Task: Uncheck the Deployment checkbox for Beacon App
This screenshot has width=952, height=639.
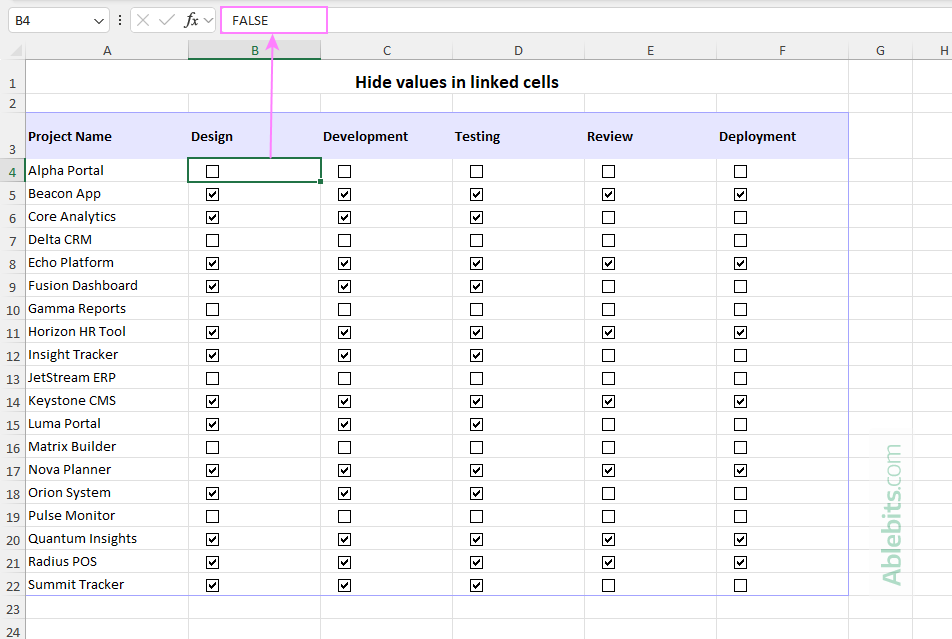Action: tap(740, 194)
